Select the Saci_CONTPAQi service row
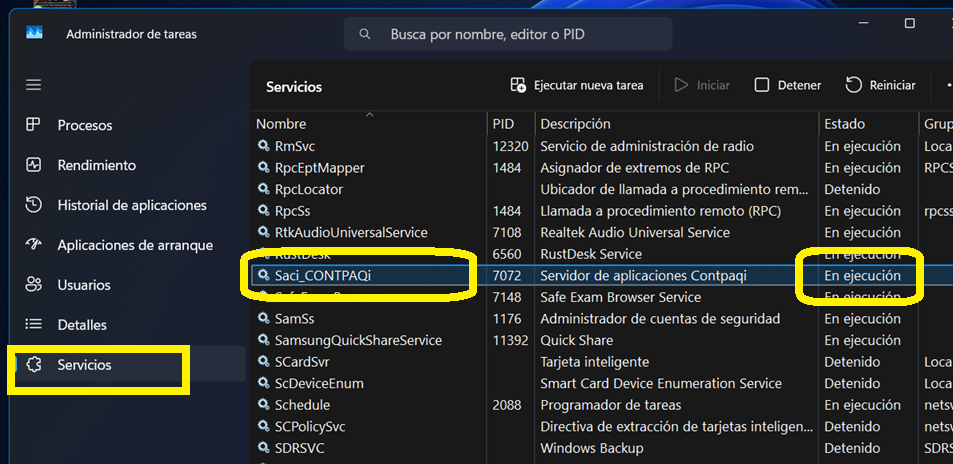 (323, 275)
